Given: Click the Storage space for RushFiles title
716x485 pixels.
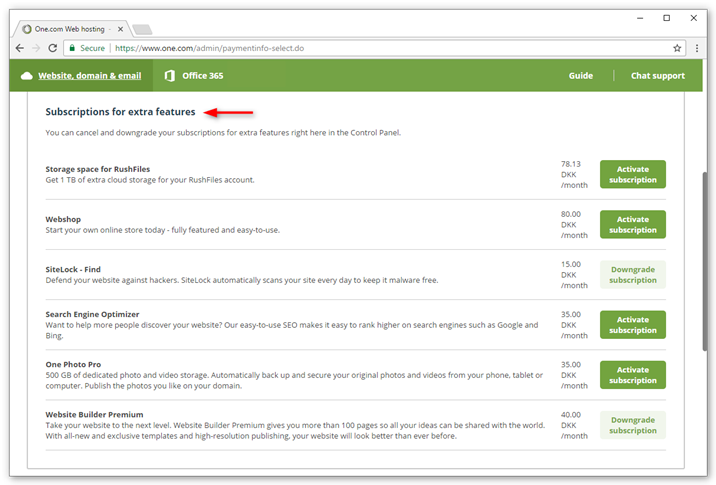Looking at the screenshot, I should click(x=98, y=169).
